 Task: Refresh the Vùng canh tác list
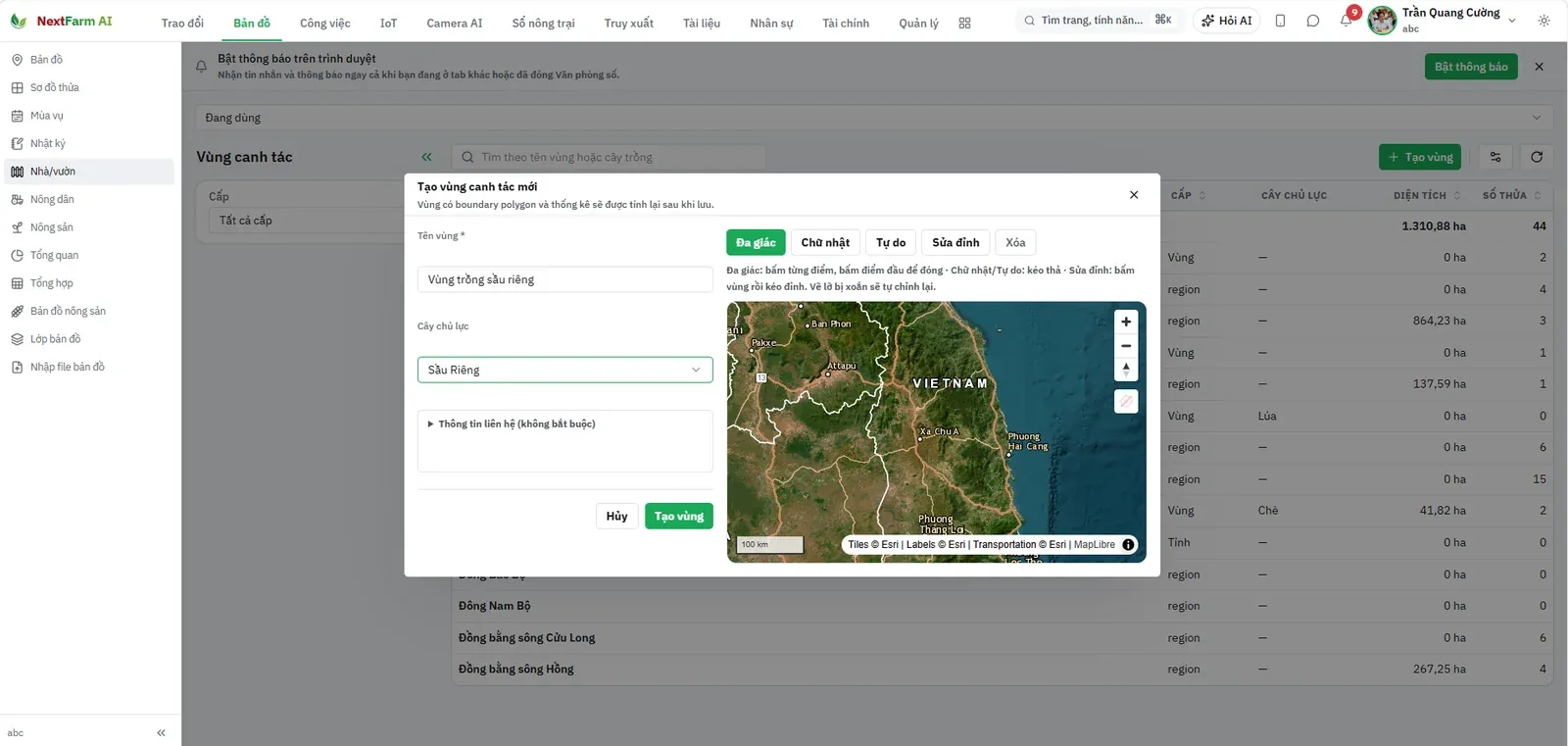[x=1537, y=157]
